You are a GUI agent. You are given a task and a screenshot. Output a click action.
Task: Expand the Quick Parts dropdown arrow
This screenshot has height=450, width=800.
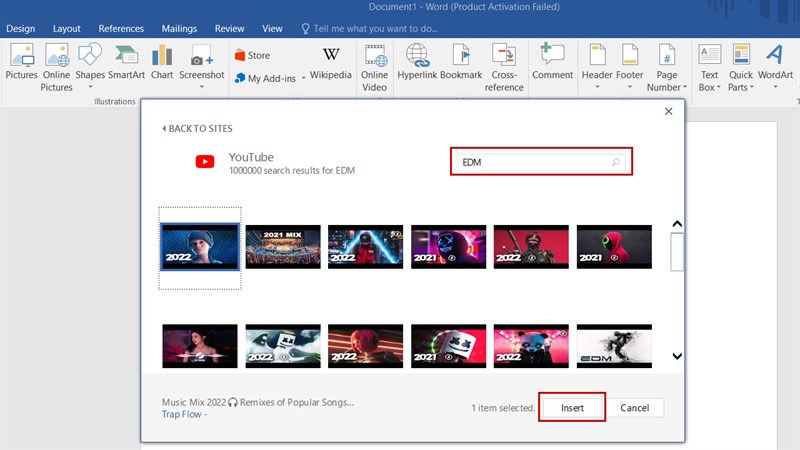tap(752, 87)
